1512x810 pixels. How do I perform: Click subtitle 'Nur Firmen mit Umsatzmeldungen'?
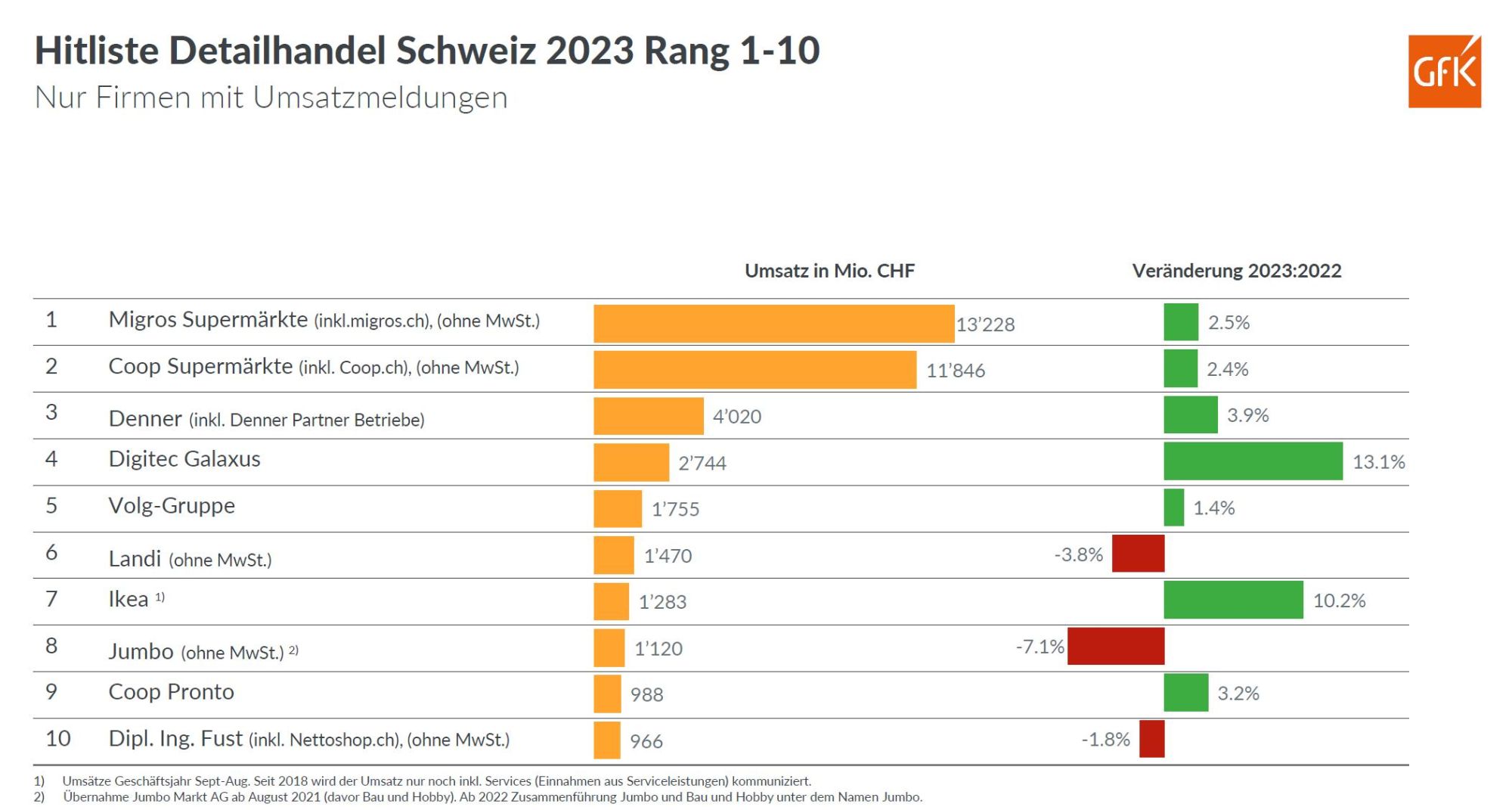pyautogui.click(x=271, y=98)
